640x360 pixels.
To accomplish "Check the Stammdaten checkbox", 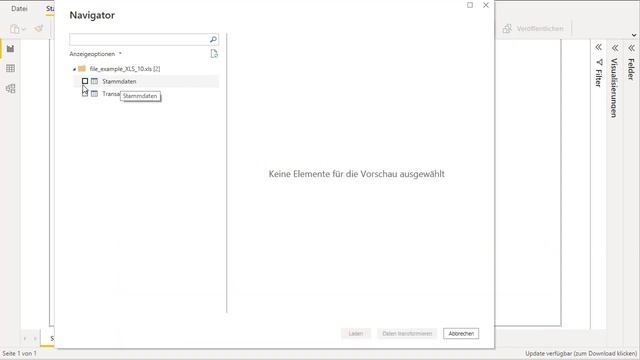I will coord(85,81).
